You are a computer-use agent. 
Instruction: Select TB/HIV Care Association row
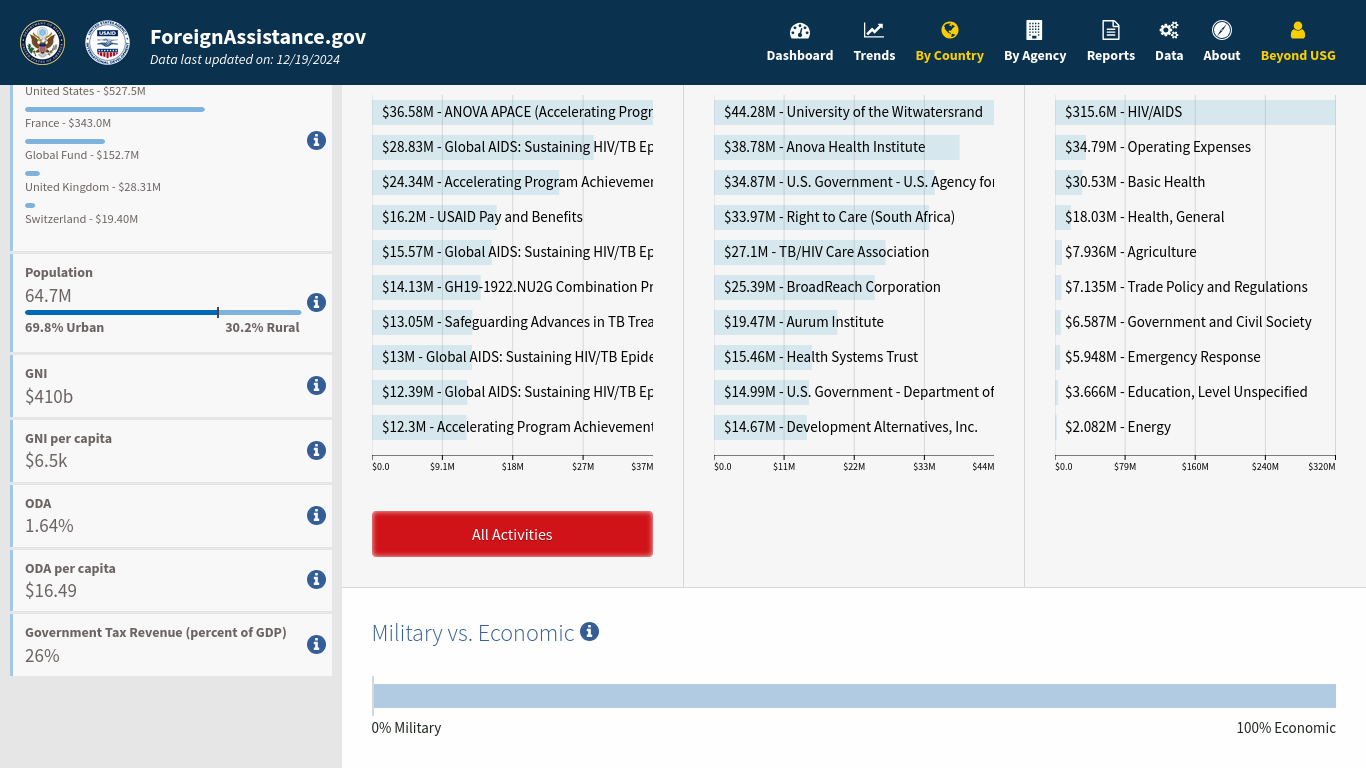[854, 252]
